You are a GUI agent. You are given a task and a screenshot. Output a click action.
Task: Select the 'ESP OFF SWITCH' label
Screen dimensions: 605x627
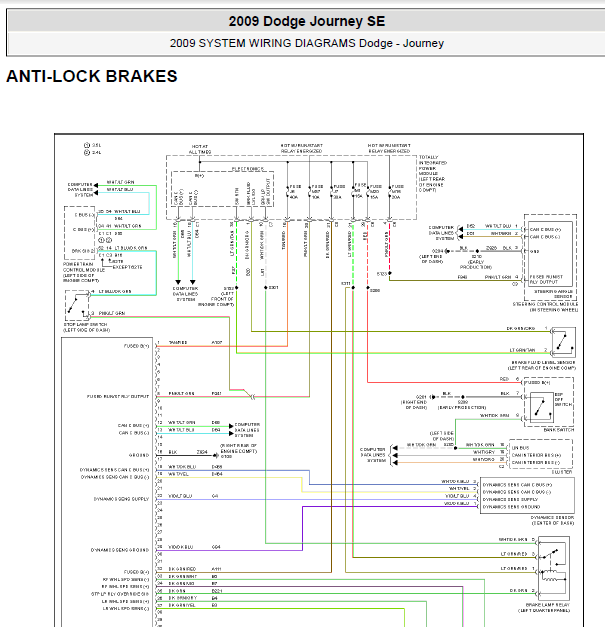(x=564, y=399)
